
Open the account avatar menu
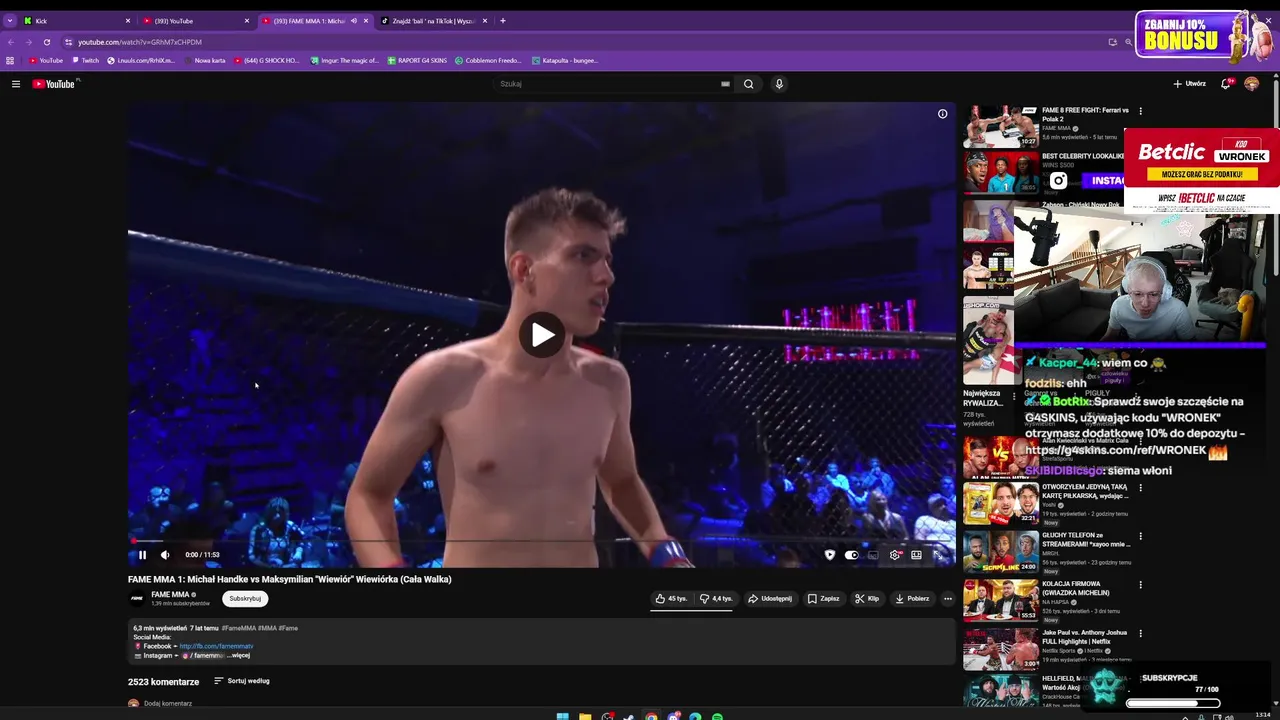pos(1251,84)
